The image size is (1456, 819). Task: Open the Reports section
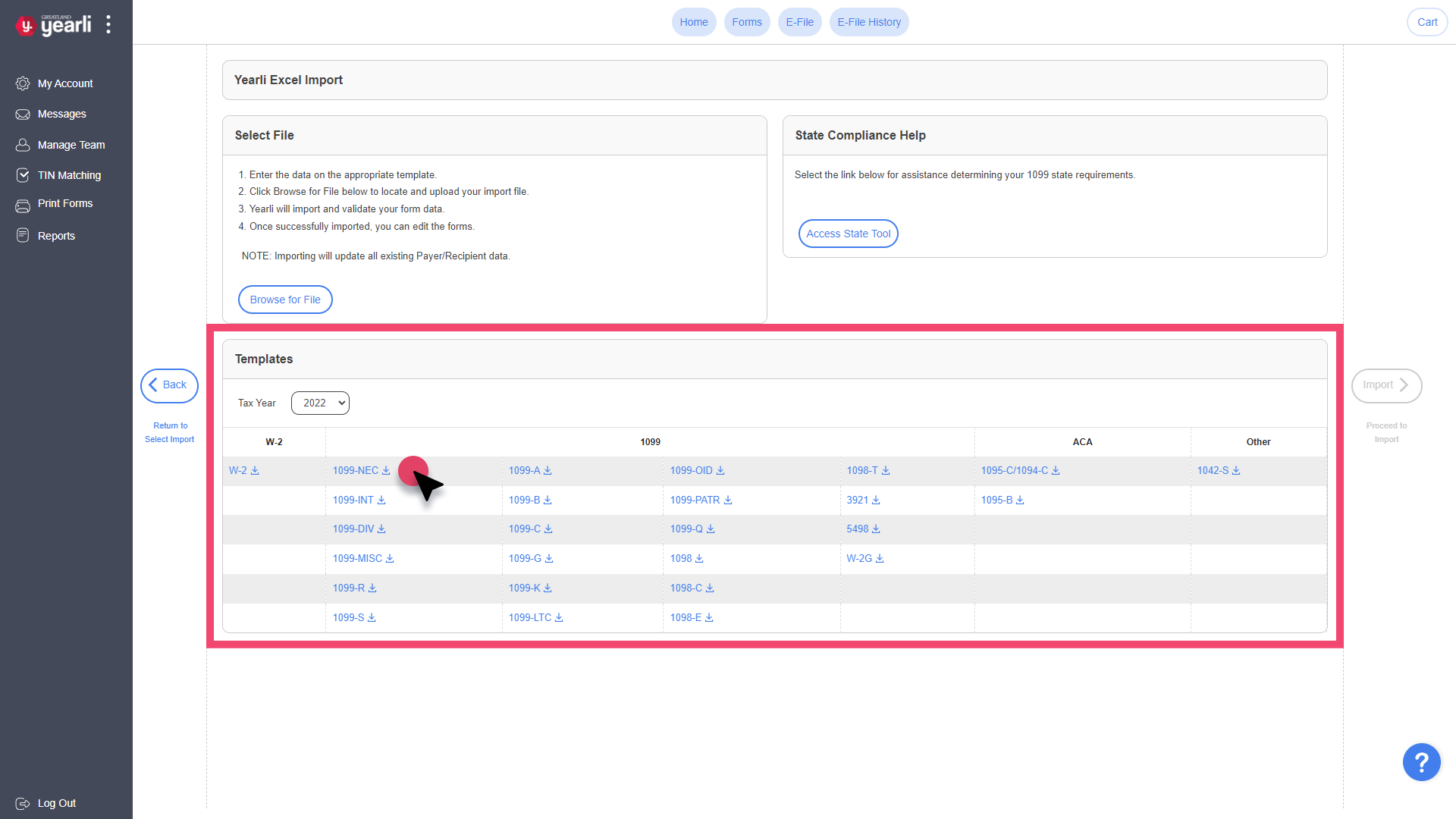[x=56, y=235]
